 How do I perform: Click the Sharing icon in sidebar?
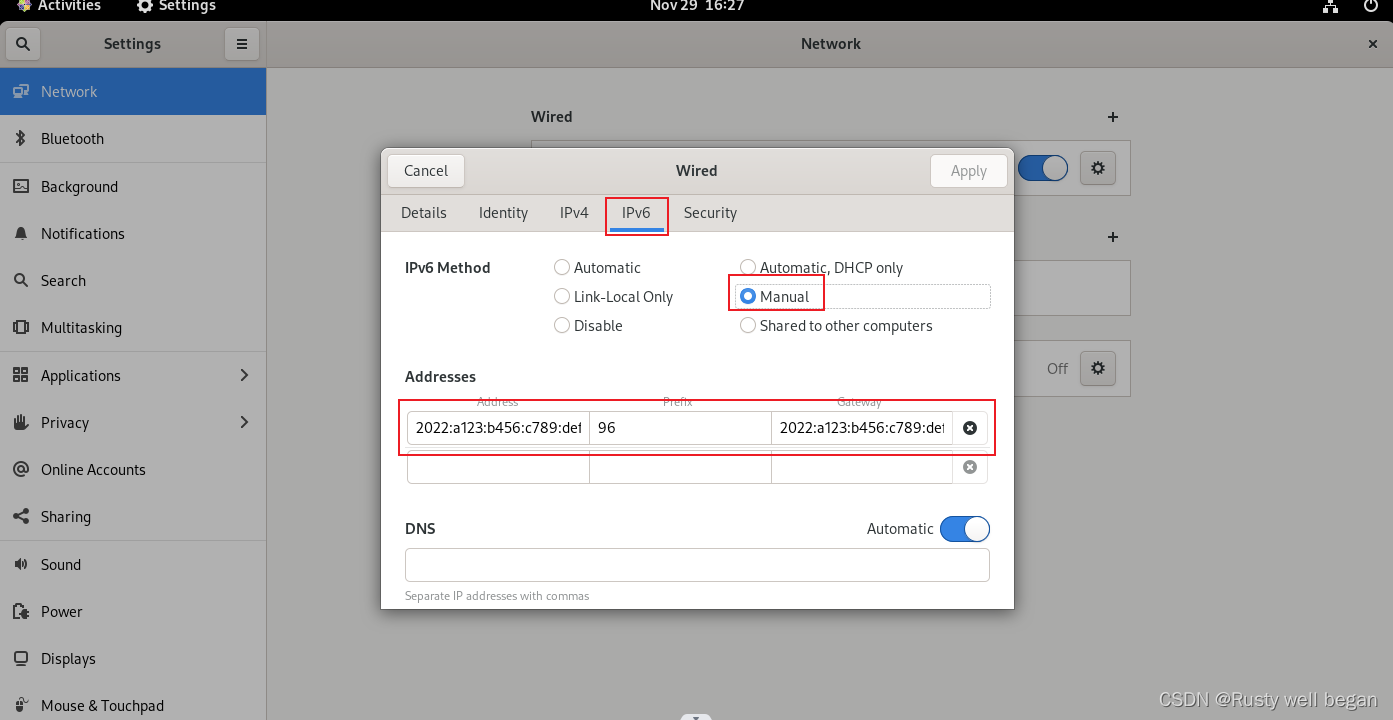(x=20, y=517)
